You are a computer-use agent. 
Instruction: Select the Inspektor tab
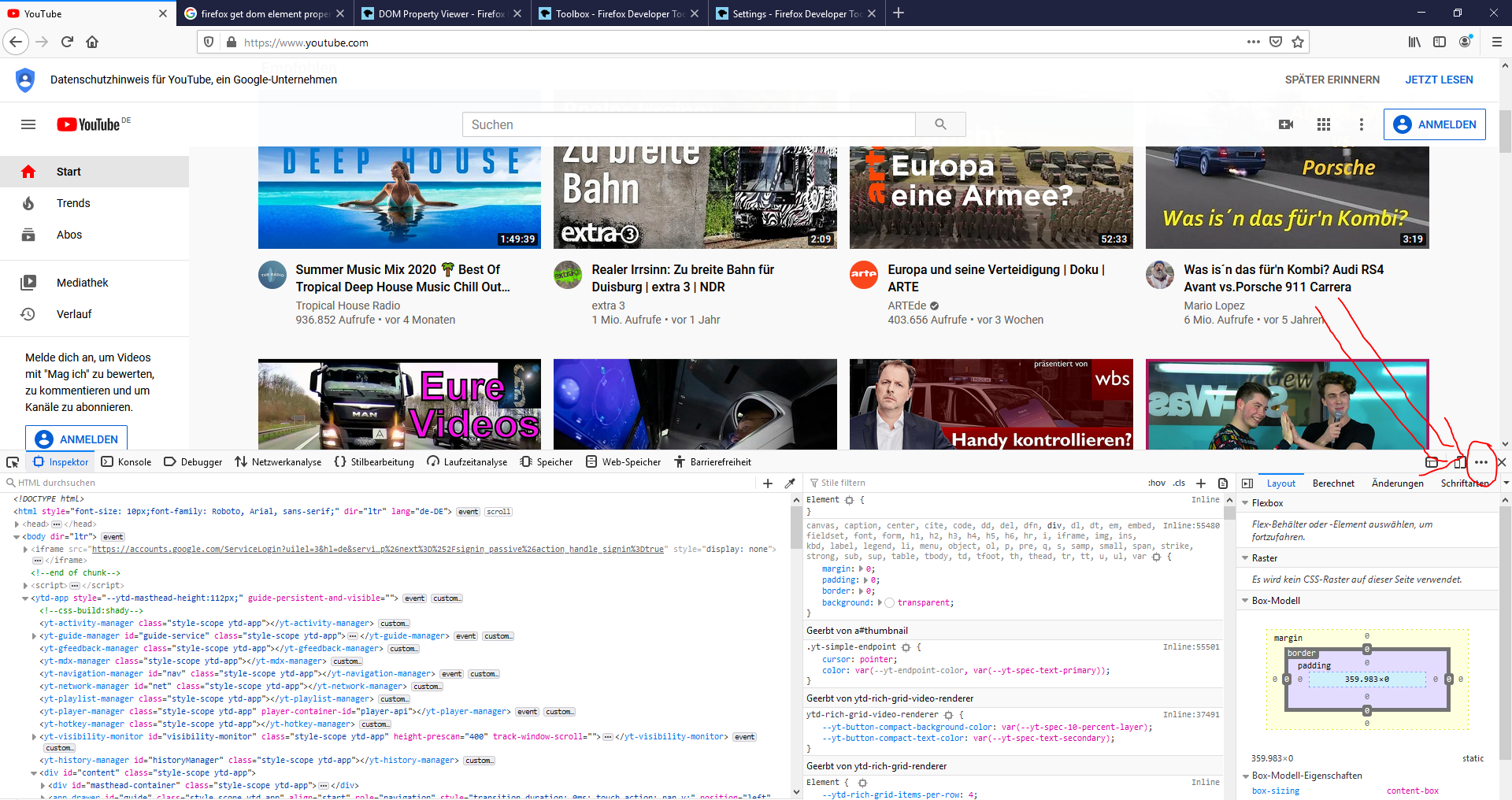coord(61,462)
